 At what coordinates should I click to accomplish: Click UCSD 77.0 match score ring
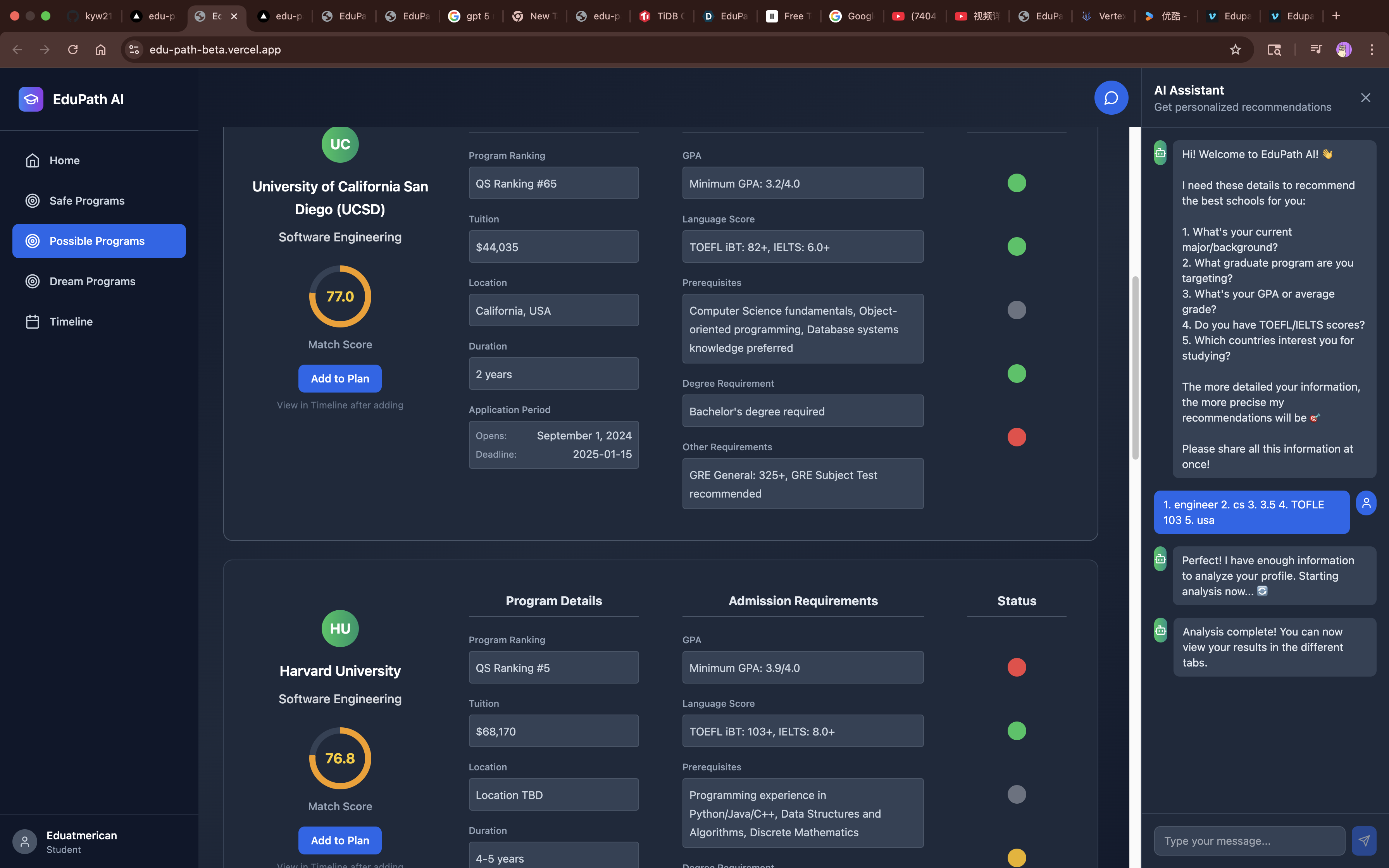click(x=340, y=296)
